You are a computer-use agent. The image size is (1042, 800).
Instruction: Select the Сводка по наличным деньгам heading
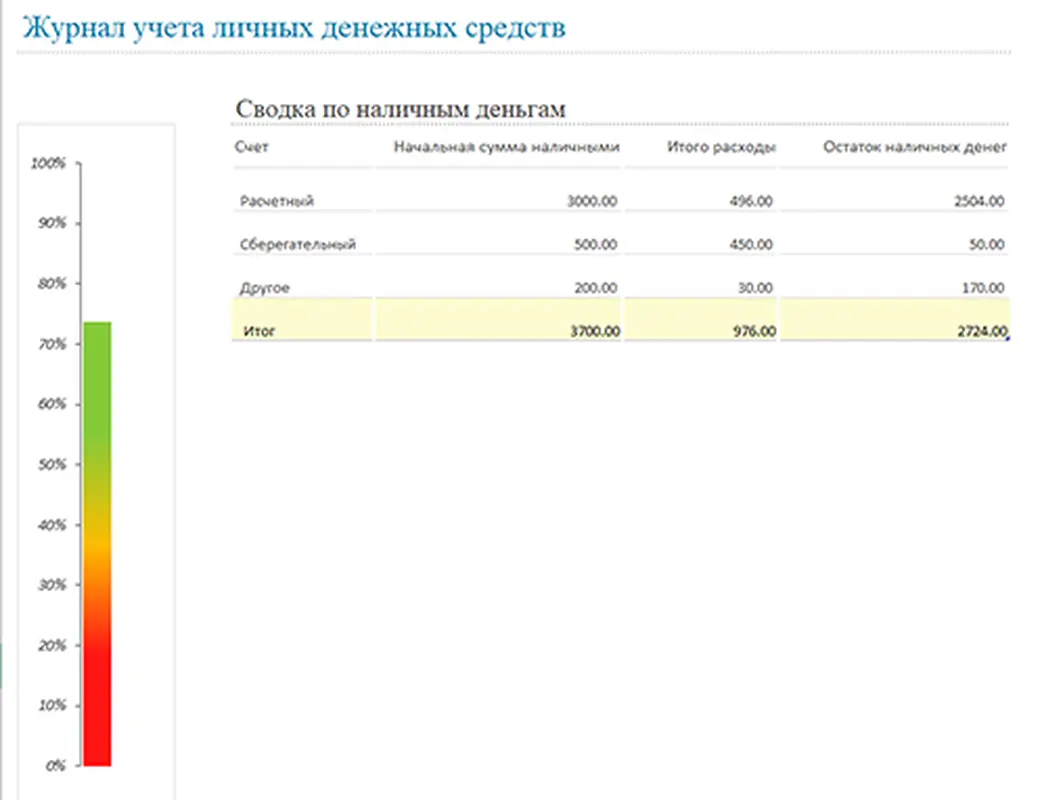pyautogui.click(x=400, y=109)
